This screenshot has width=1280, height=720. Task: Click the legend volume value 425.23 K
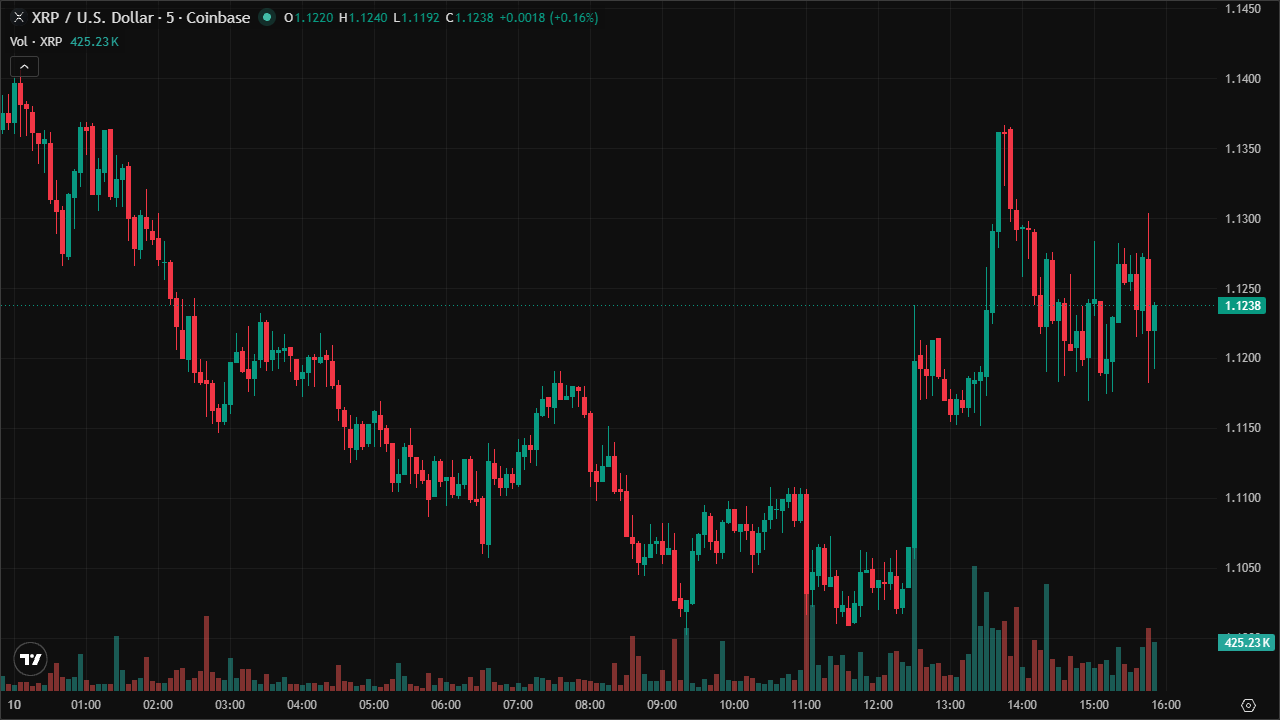[93, 41]
